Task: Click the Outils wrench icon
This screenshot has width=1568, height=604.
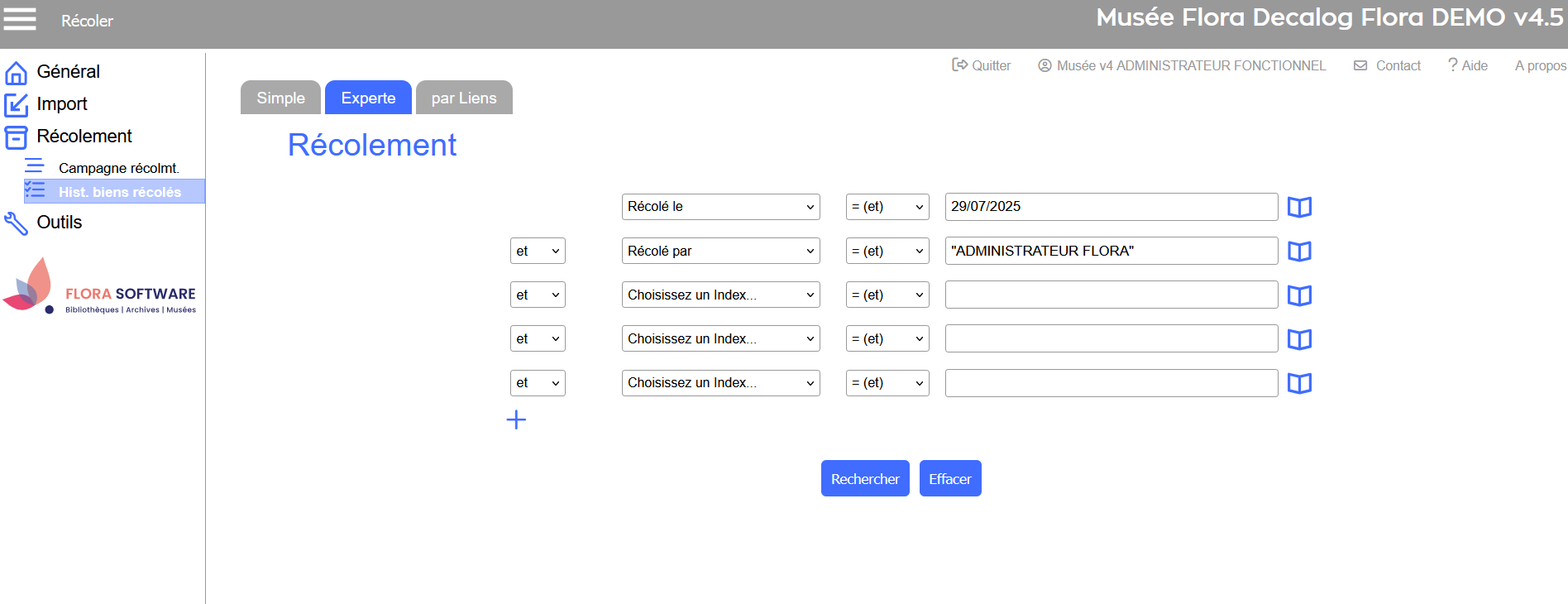Action: [x=16, y=223]
